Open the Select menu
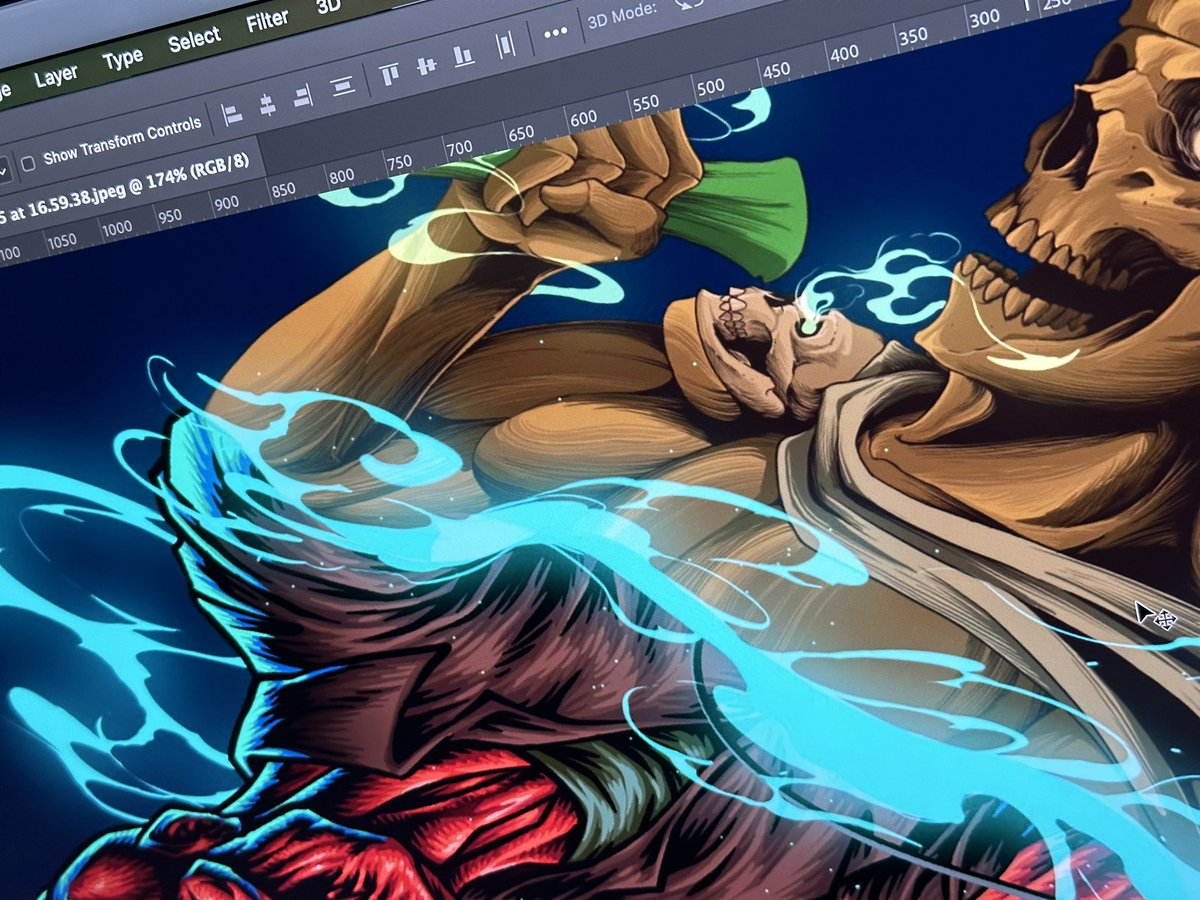 coord(194,40)
